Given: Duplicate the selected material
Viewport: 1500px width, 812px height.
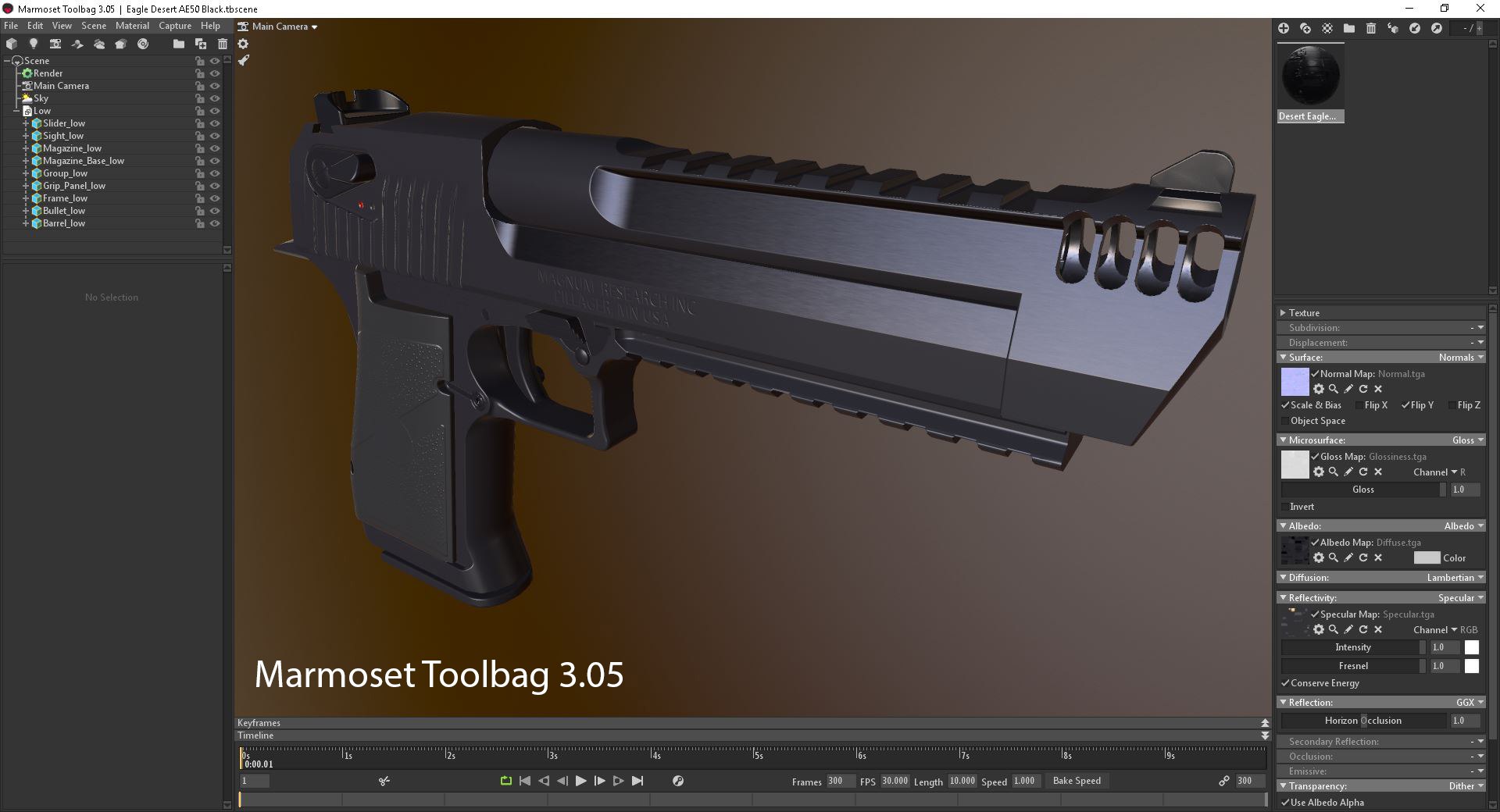Looking at the screenshot, I should (x=1305, y=28).
